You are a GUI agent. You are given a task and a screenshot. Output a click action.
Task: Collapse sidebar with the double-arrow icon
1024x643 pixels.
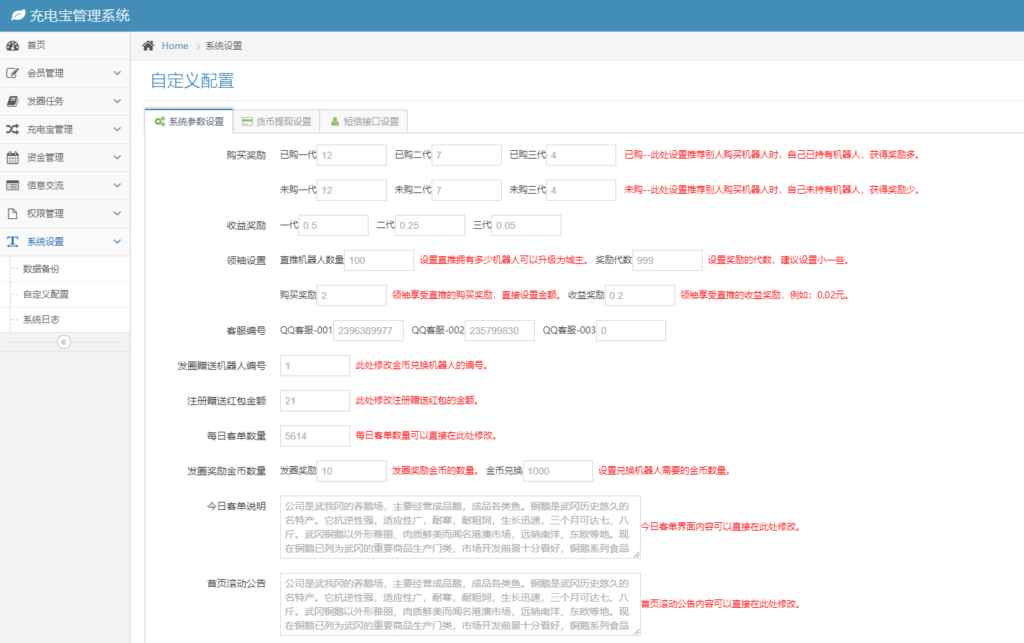pyautogui.click(x=63, y=342)
